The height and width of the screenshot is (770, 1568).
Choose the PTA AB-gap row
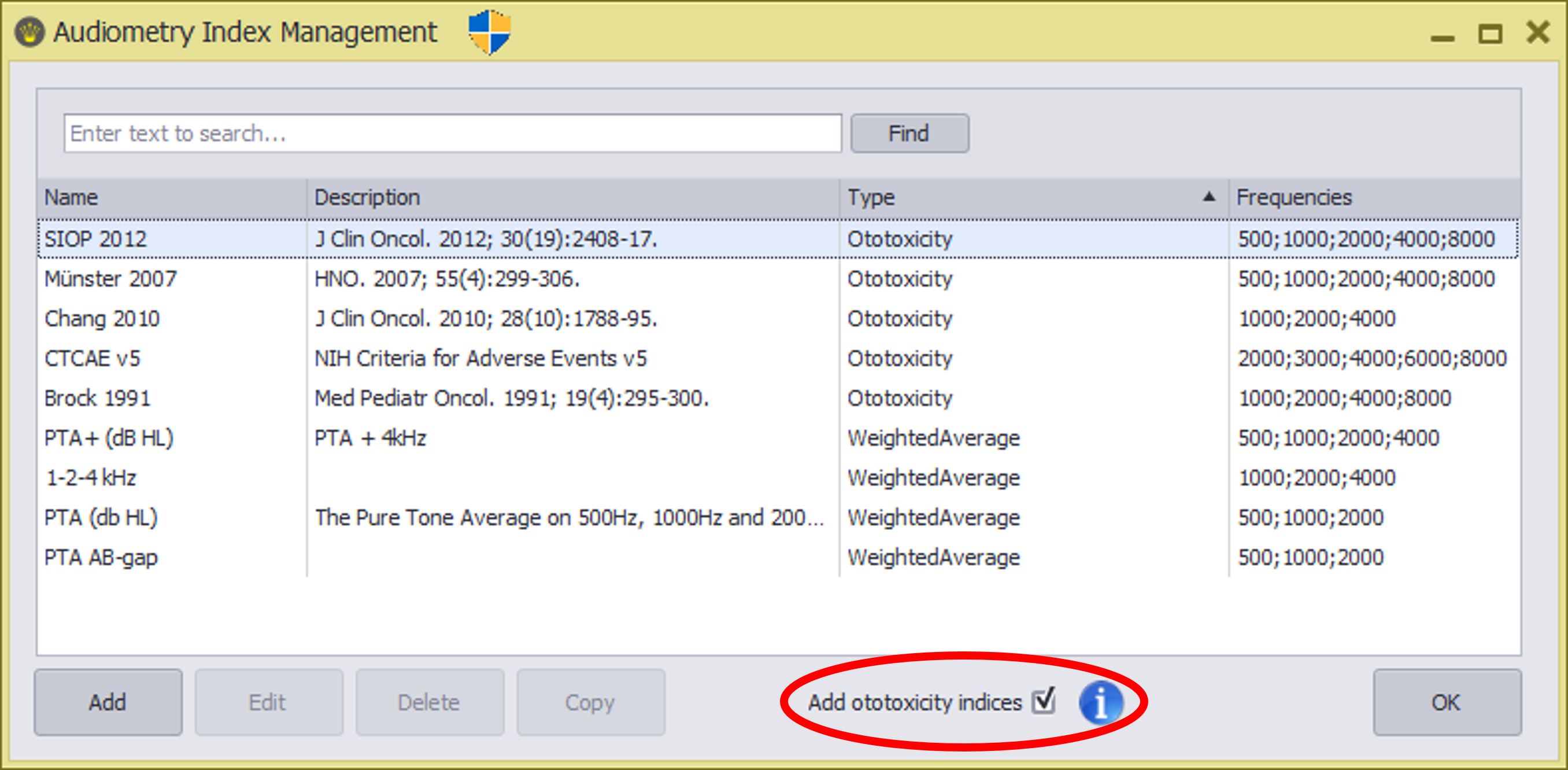click(x=101, y=558)
